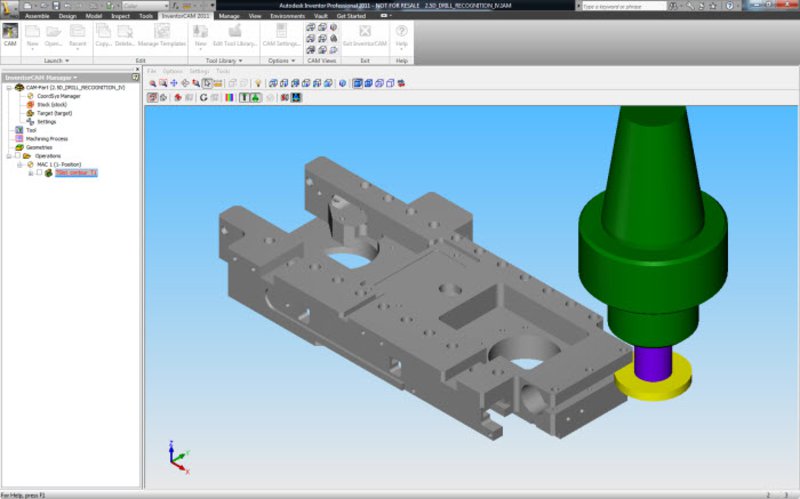Click the rainbow color bars simulation icon
800x499 pixels.
tap(230, 98)
